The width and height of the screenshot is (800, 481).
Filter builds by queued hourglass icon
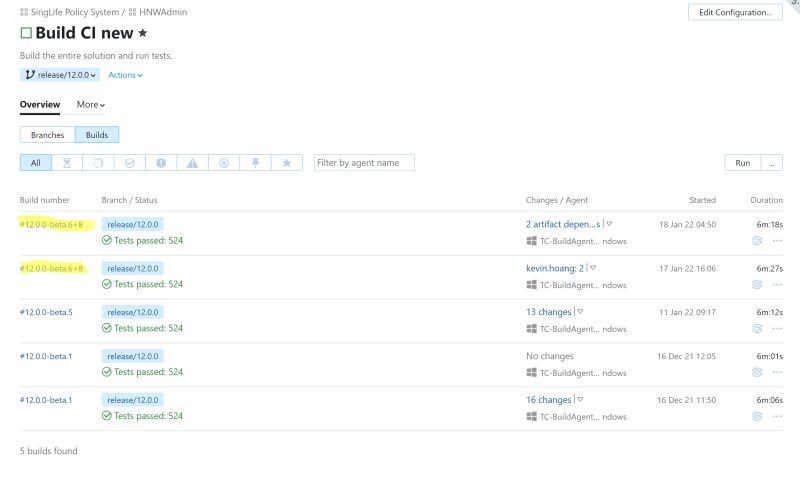[x=67, y=163]
